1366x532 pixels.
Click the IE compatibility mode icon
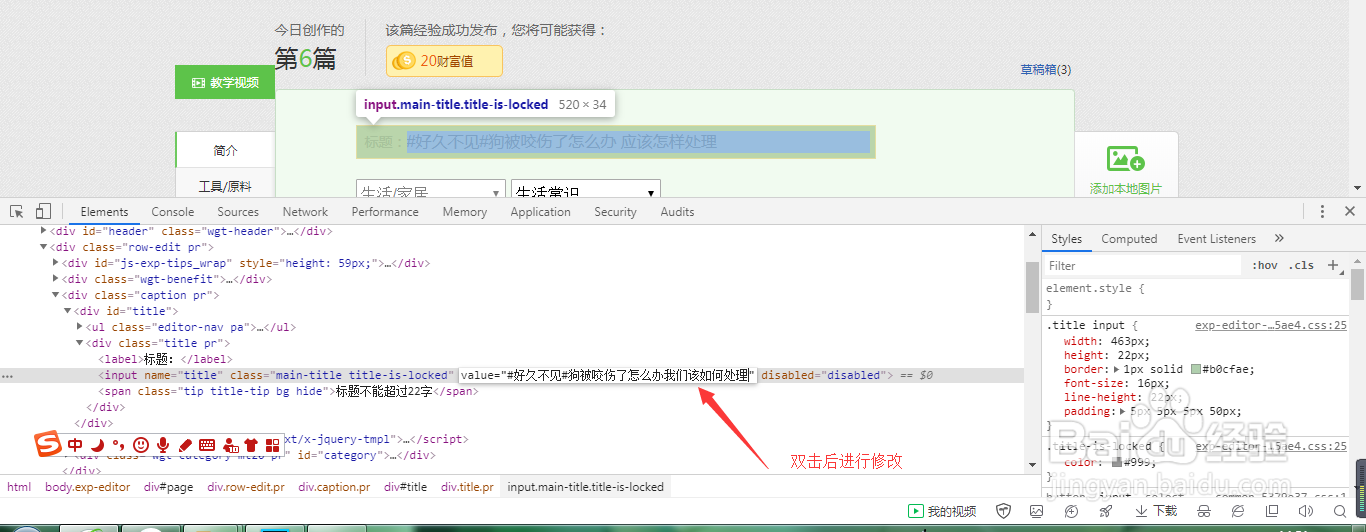[1239, 511]
